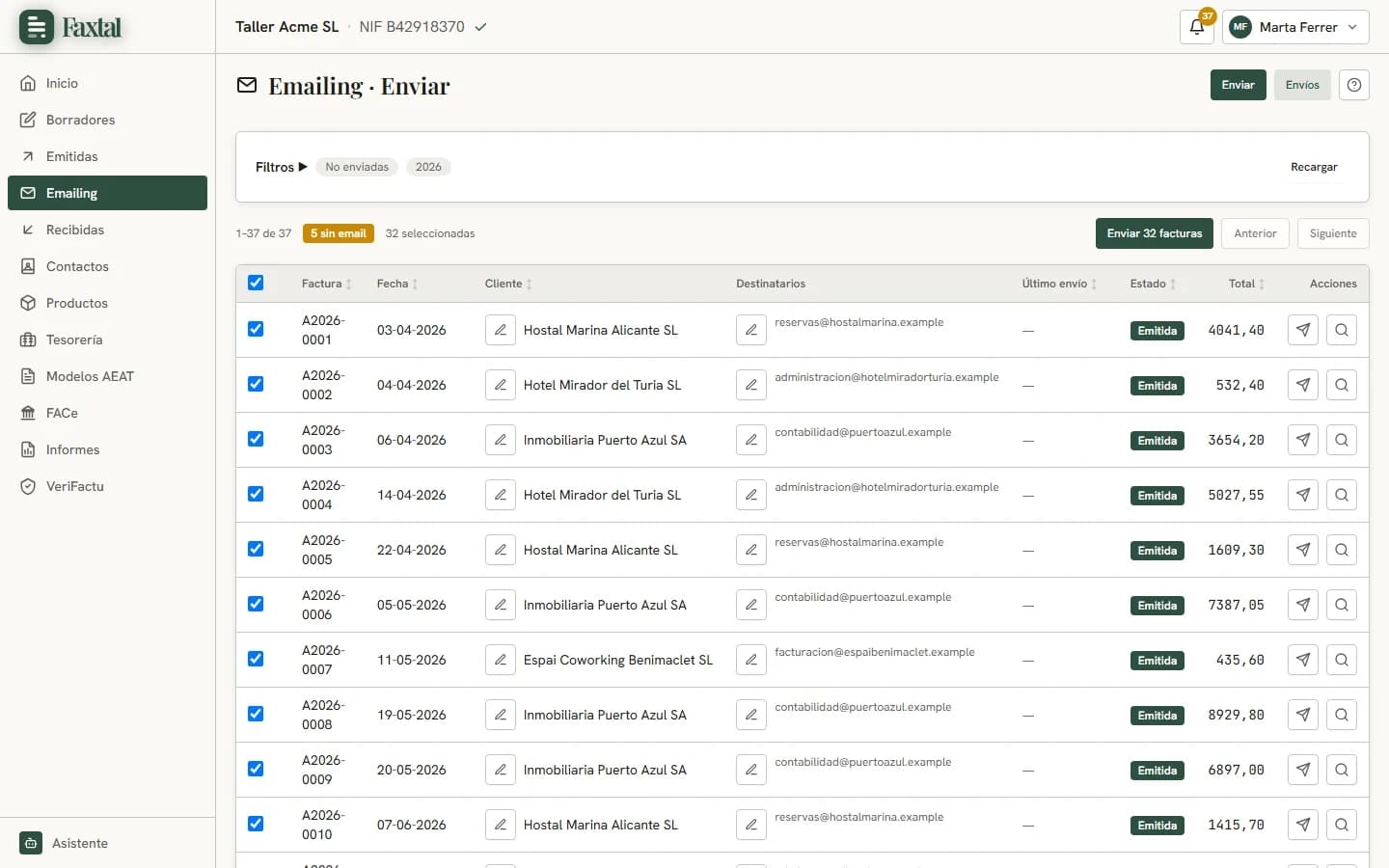The image size is (1389, 868).
Task: Uncheck invoice A2026-0010 checkbox
Action: pos(256,824)
